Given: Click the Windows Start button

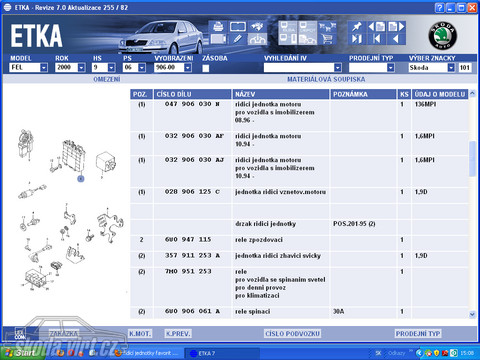Looking at the screenshot, I should point(23,353).
